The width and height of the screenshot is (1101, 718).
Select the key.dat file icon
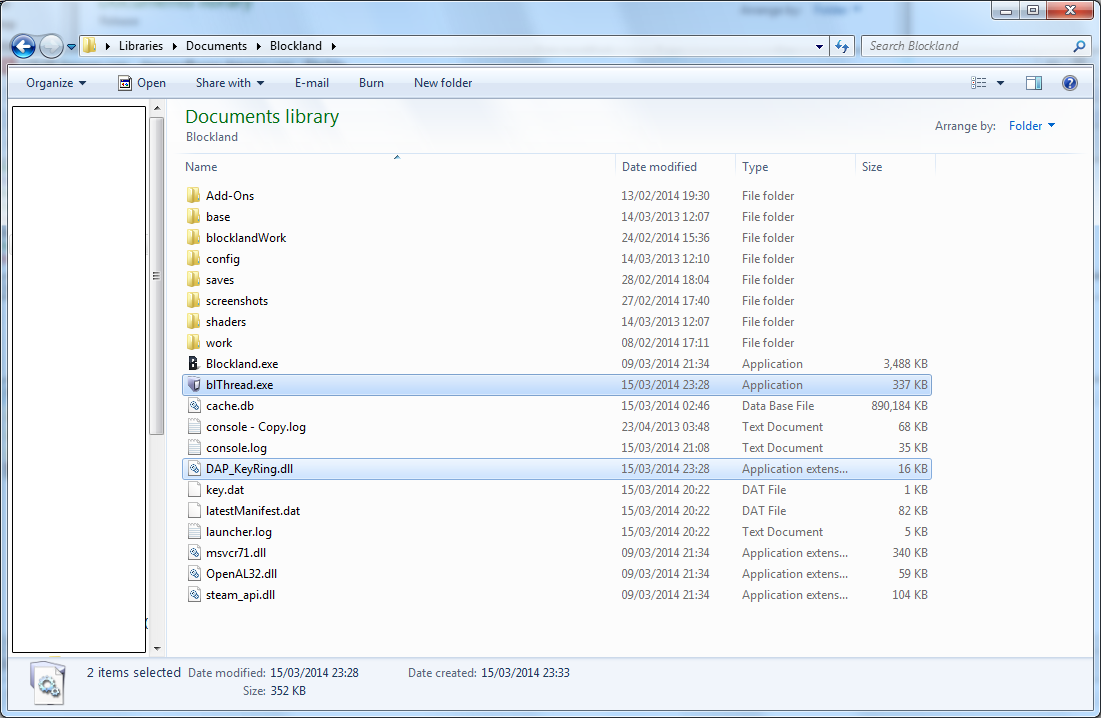click(x=194, y=490)
